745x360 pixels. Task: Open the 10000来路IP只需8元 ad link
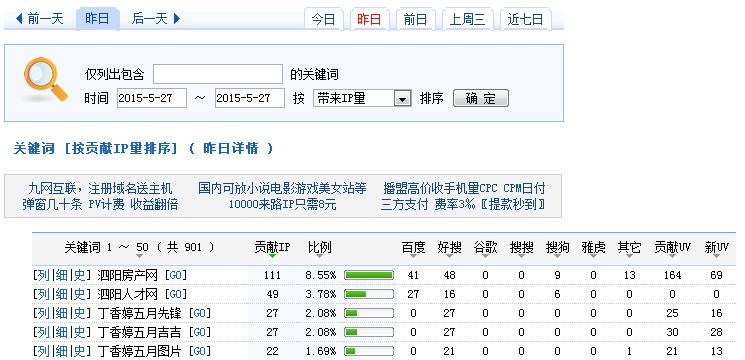click(x=282, y=205)
